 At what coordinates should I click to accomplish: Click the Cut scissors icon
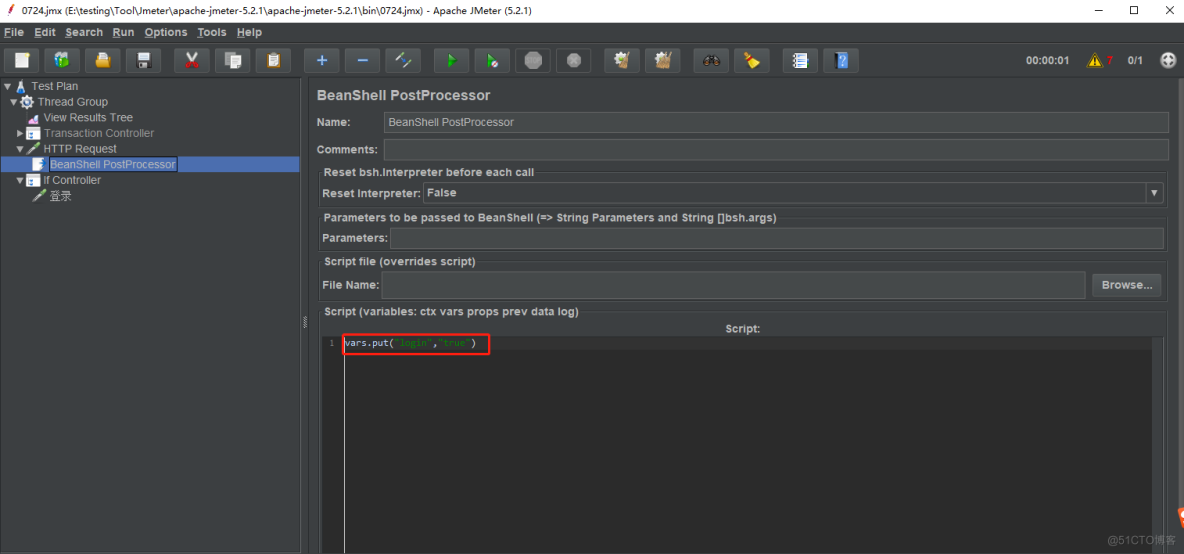click(x=192, y=60)
